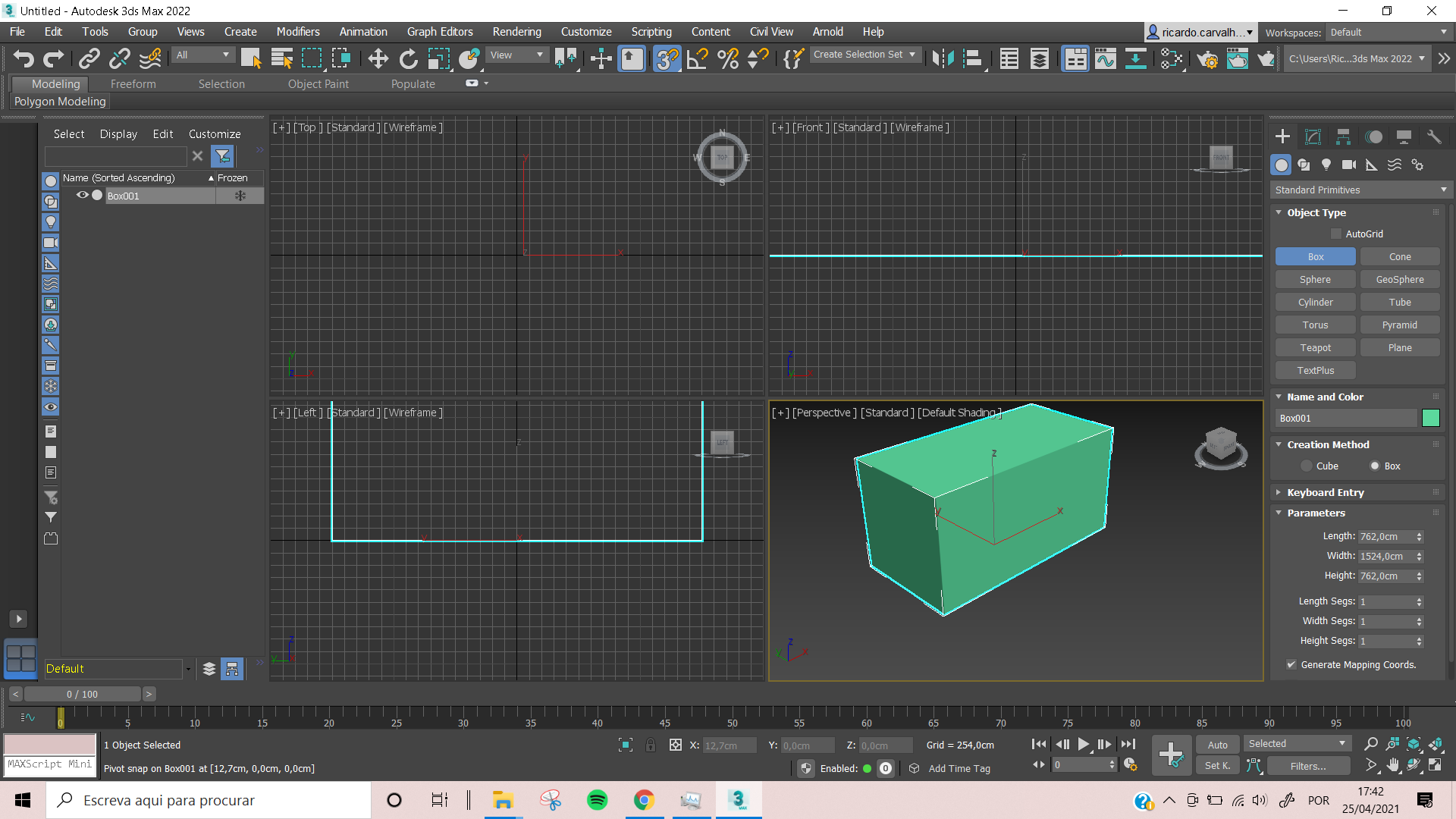1456x819 pixels.
Task: Open the Hierarchy panel icon
Action: (1343, 136)
